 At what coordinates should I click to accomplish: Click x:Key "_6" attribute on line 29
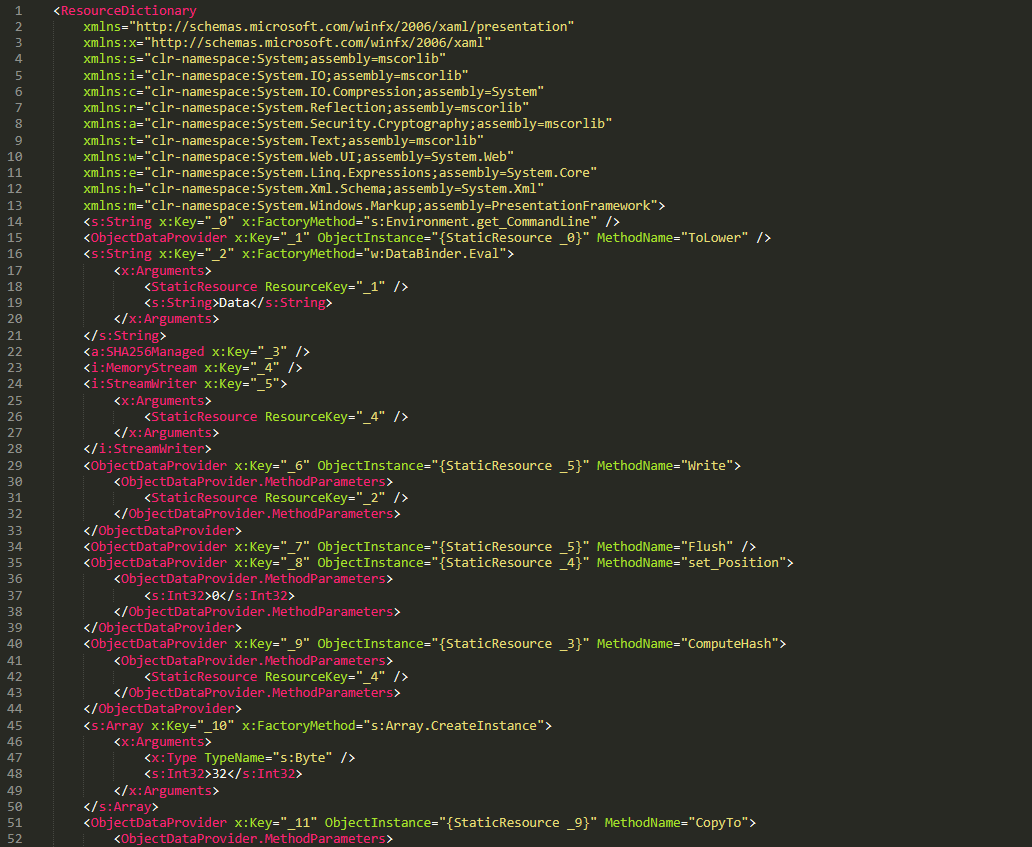point(272,466)
